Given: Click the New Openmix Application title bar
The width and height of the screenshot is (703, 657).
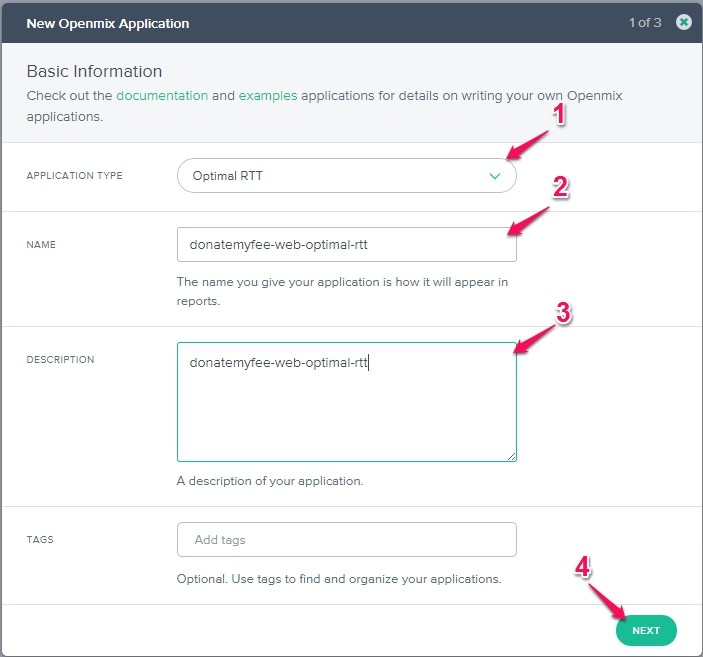Looking at the screenshot, I should click(107, 22).
